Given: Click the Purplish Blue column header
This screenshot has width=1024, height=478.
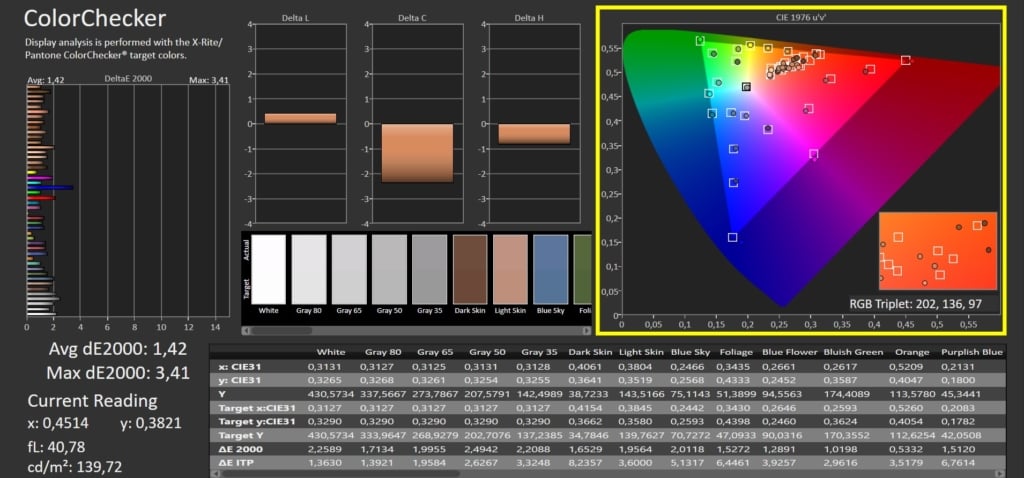Looking at the screenshot, I should 971,352.
